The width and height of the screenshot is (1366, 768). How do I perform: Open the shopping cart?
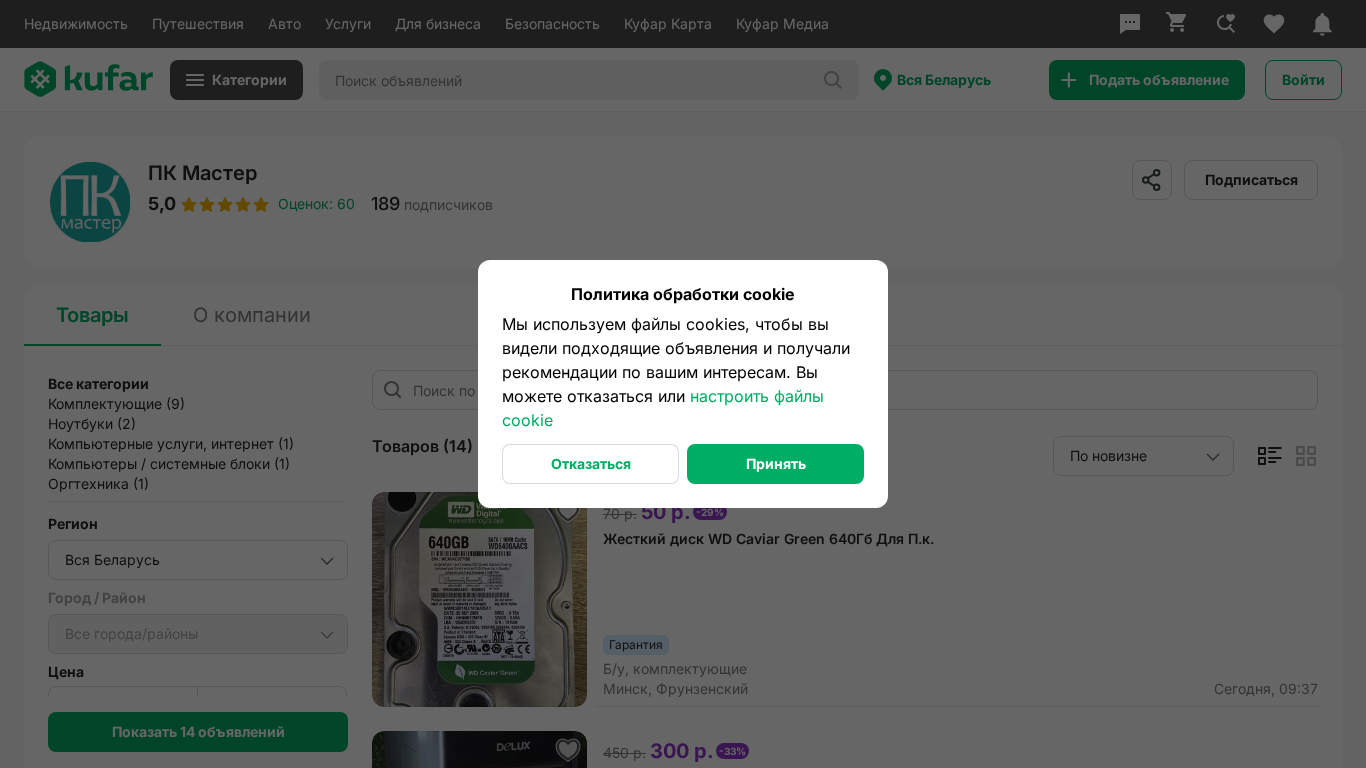point(1177,24)
